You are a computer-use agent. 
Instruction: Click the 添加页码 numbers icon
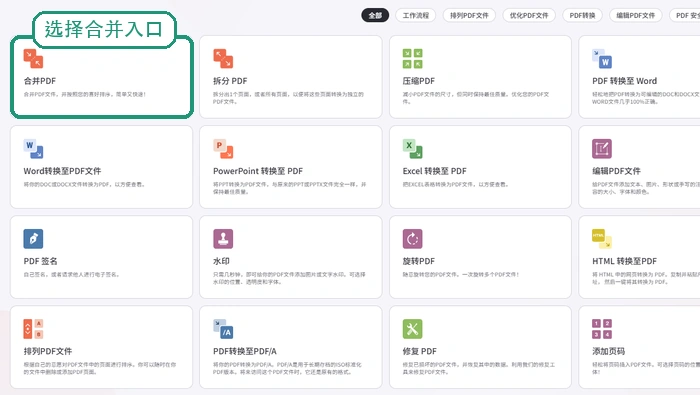602,329
